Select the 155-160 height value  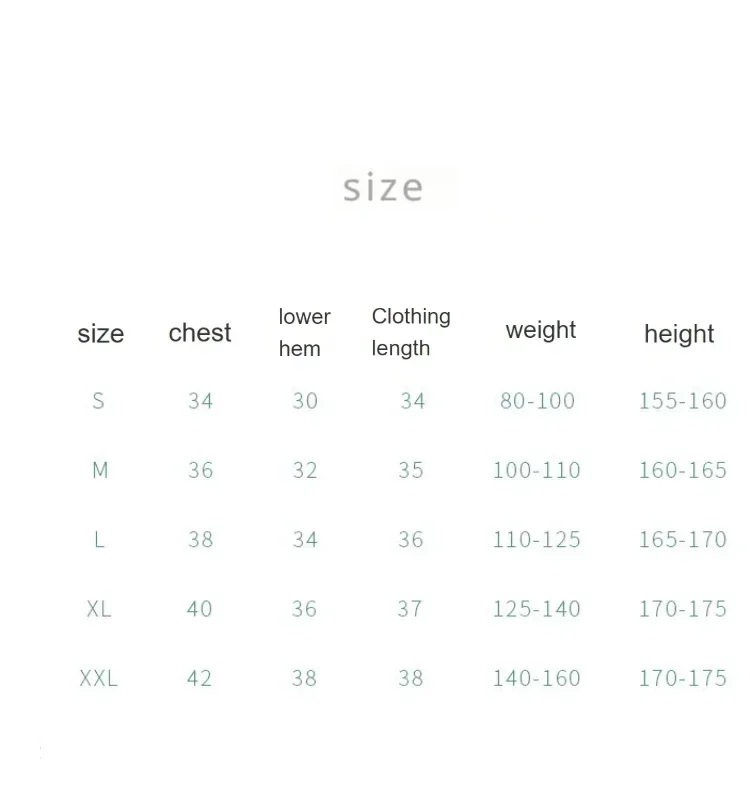click(683, 401)
